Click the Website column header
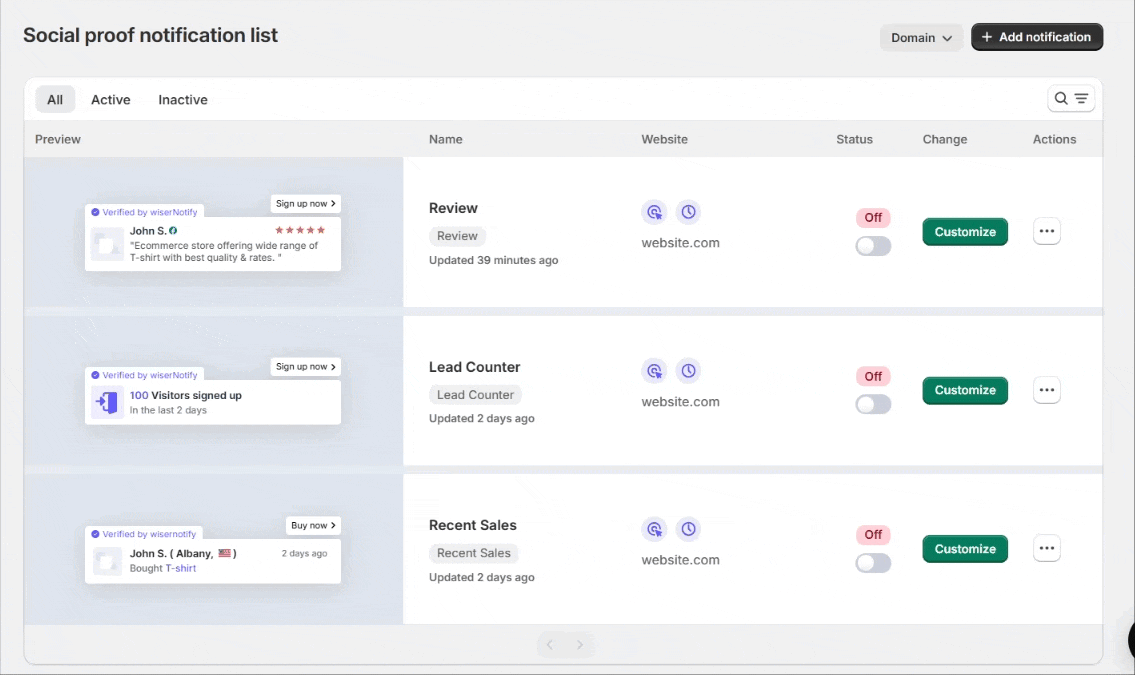1135x675 pixels. pos(664,140)
